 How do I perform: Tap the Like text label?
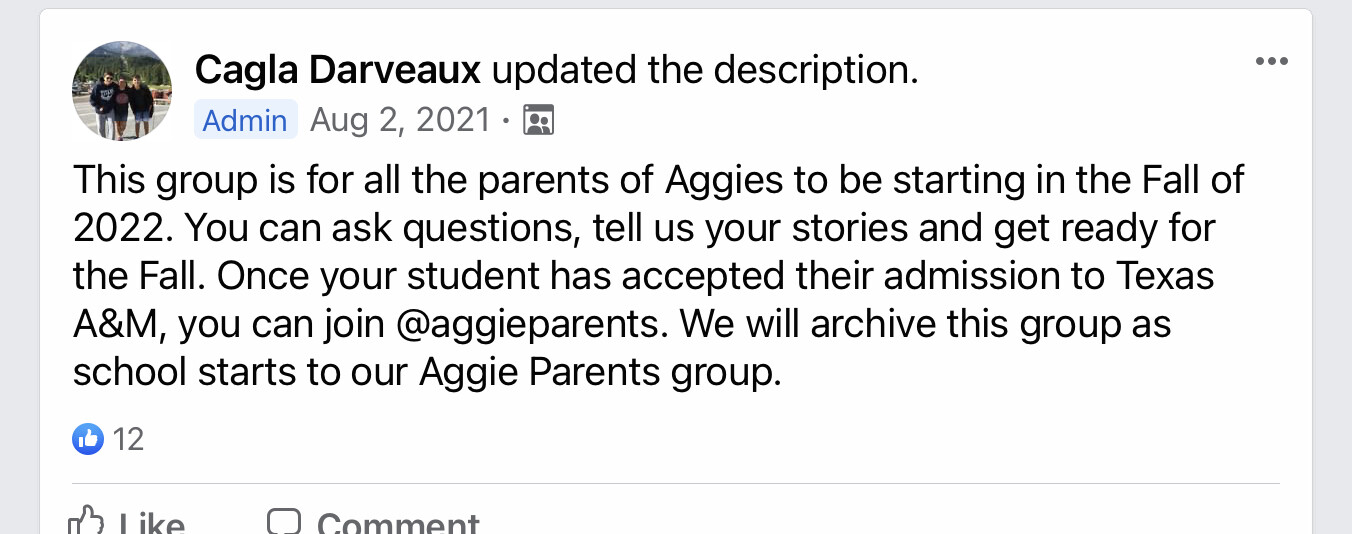152,524
